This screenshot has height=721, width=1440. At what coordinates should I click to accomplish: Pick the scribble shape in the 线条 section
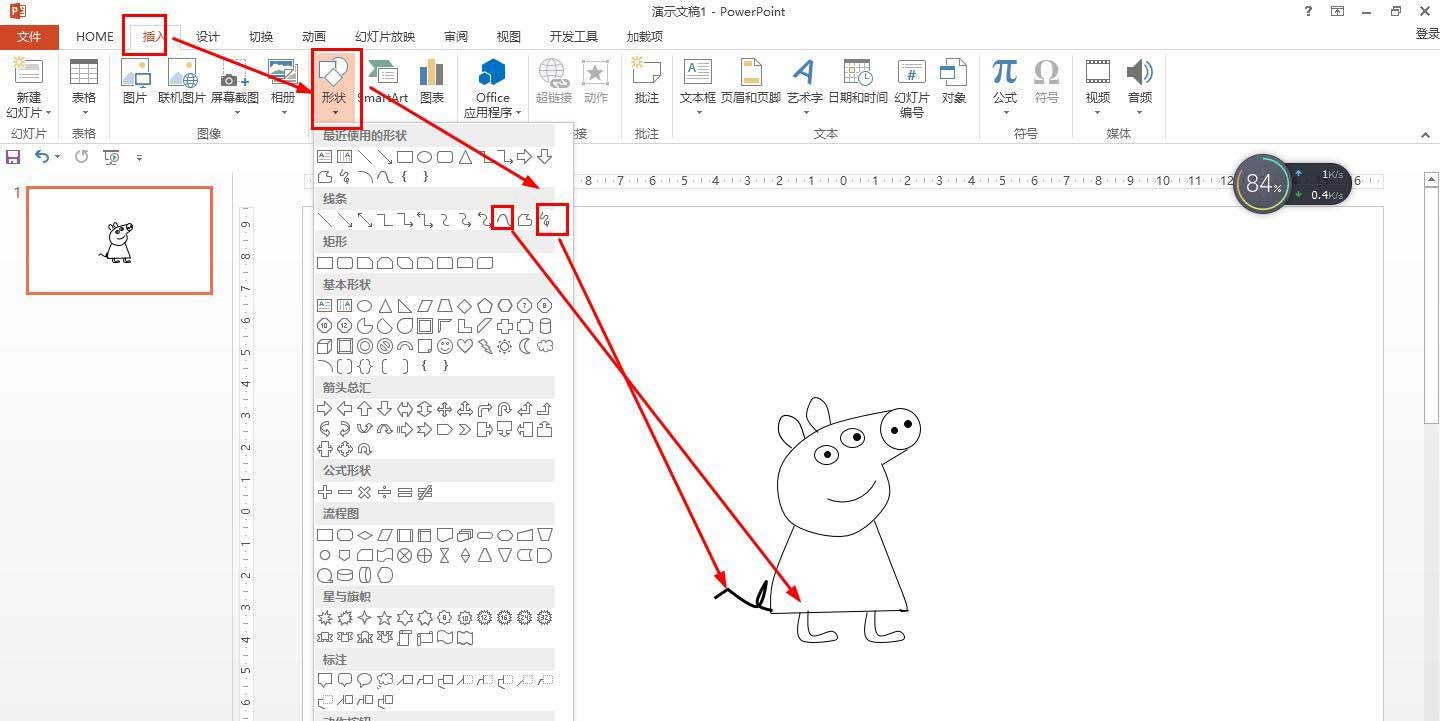coord(545,220)
